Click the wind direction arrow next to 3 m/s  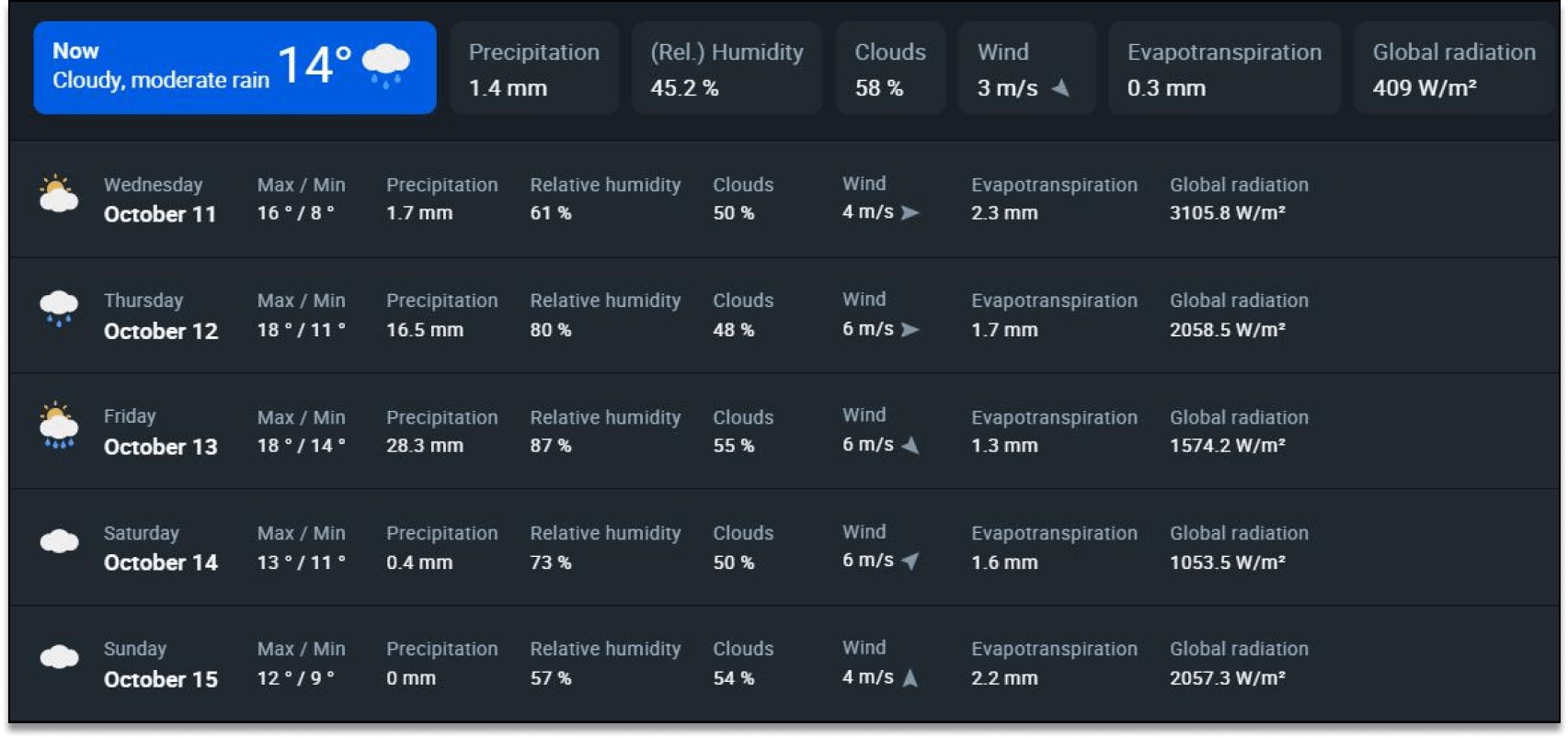tap(1061, 88)
